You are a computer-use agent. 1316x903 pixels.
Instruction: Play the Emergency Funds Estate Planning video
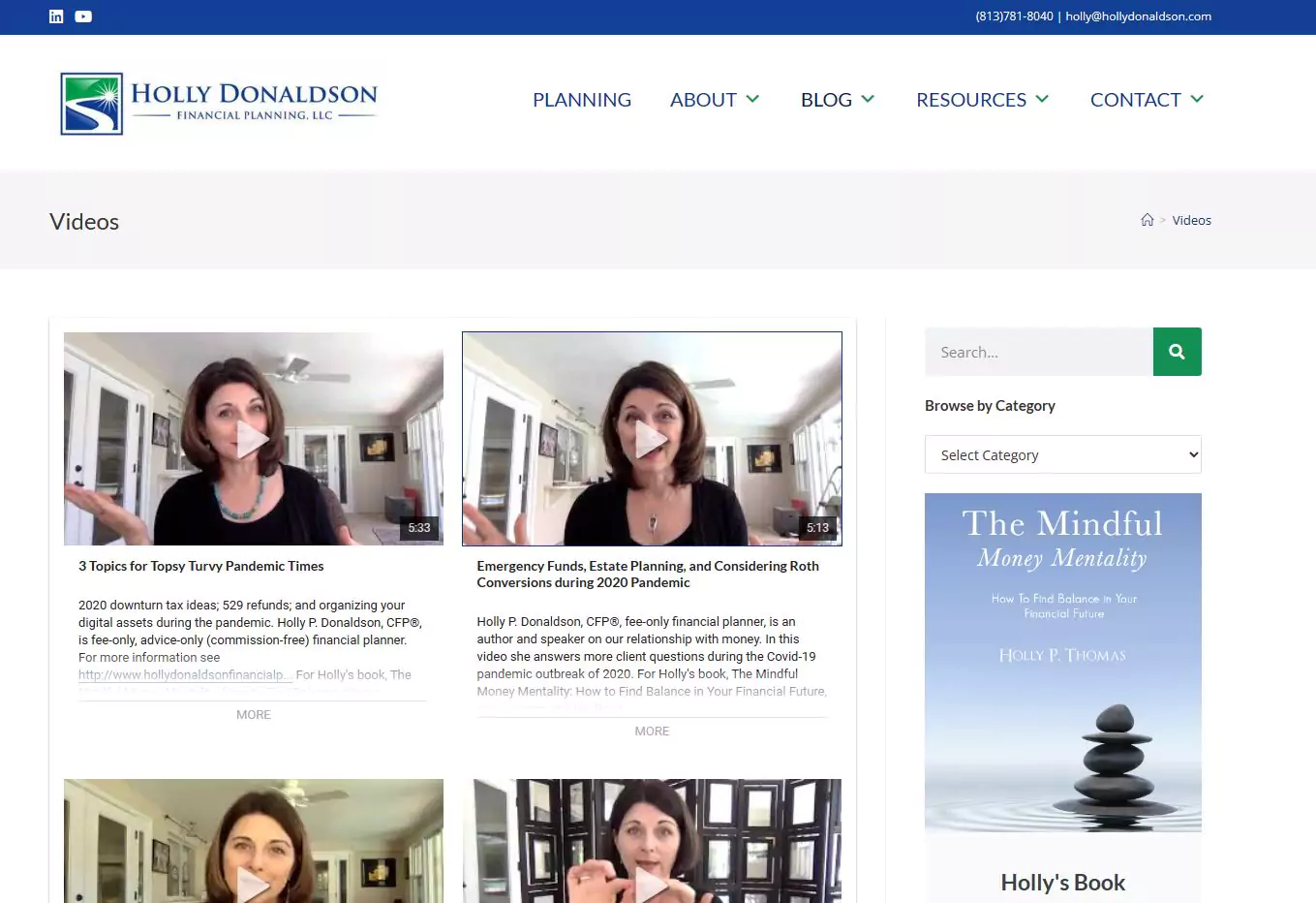pyautogui.click(x=652, y=439)
